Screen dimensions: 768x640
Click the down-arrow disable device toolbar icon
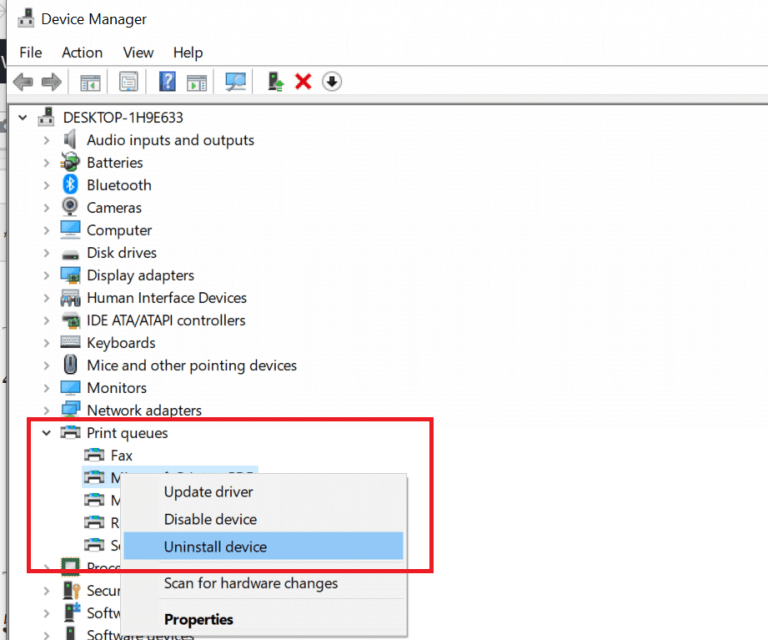332,82
